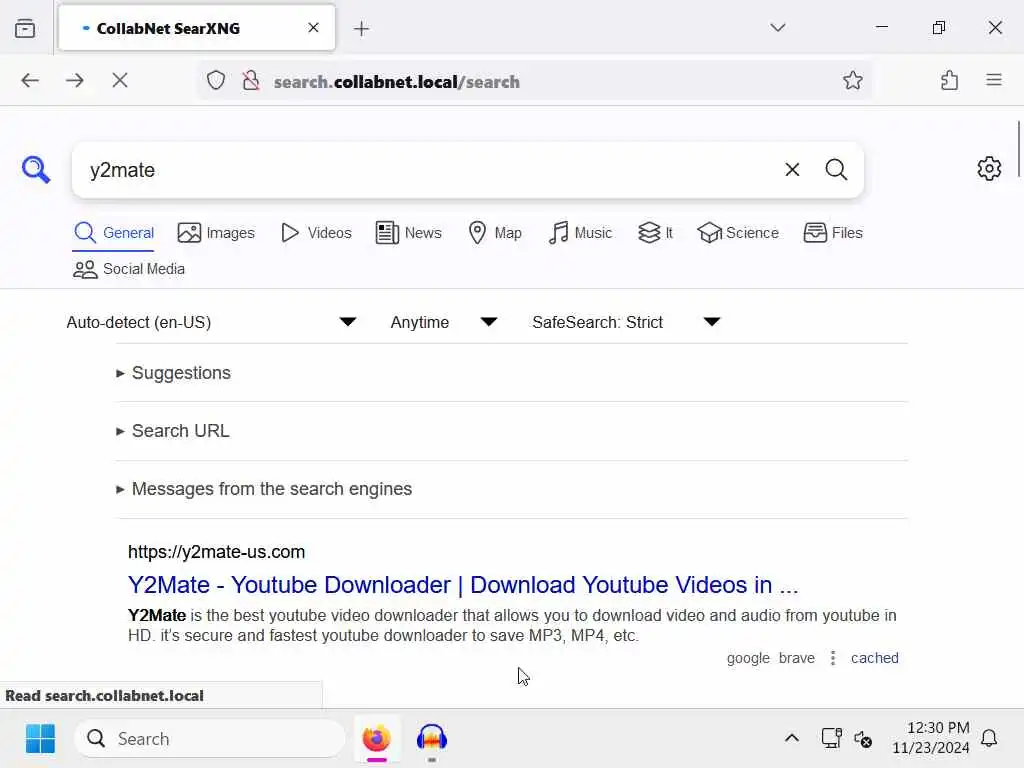Show hidden system tray icons
Screen dimensions: 1024x768
[x=792, y=739]
